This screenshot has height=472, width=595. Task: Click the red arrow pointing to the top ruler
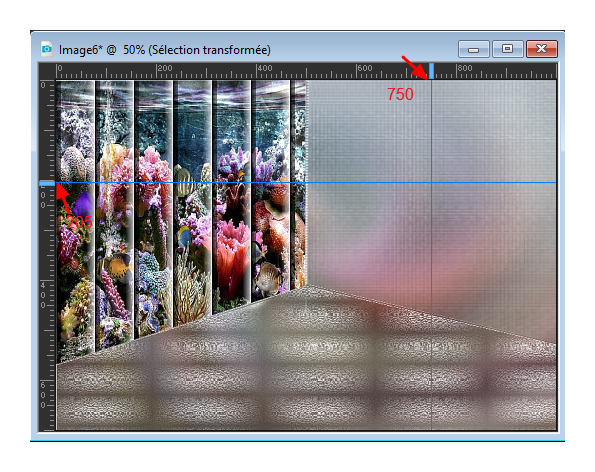coord(416,67)
